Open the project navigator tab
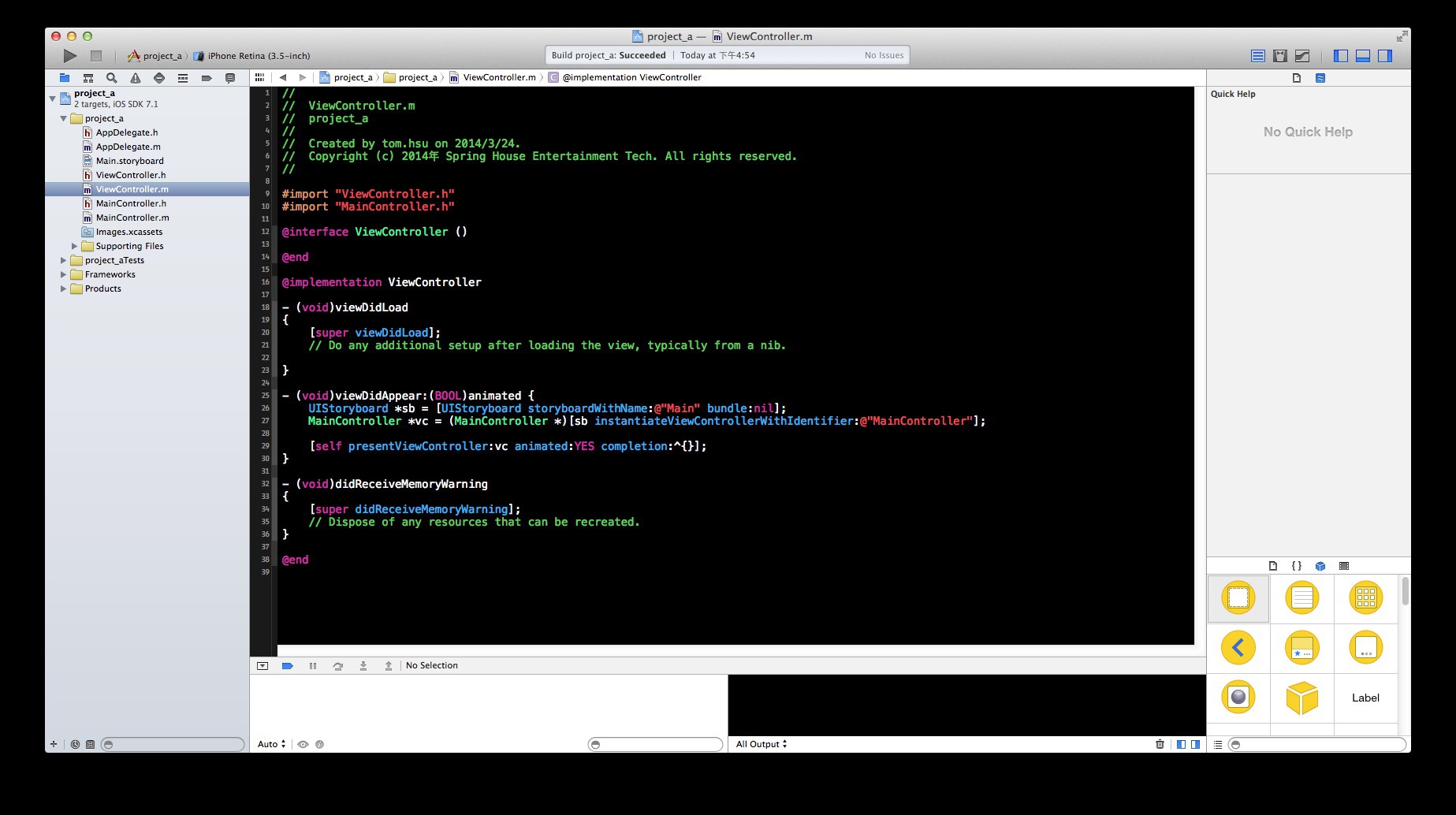 (x=65, y=78)
